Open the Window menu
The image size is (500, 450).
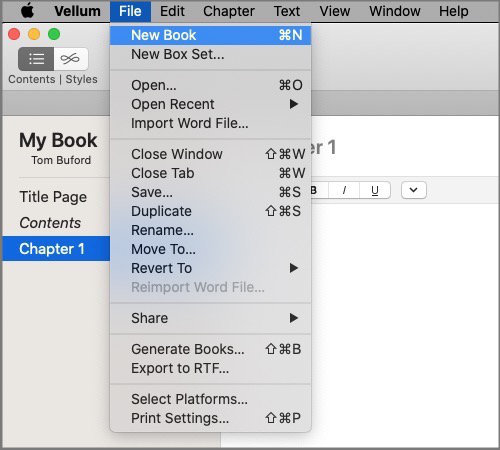395,11
